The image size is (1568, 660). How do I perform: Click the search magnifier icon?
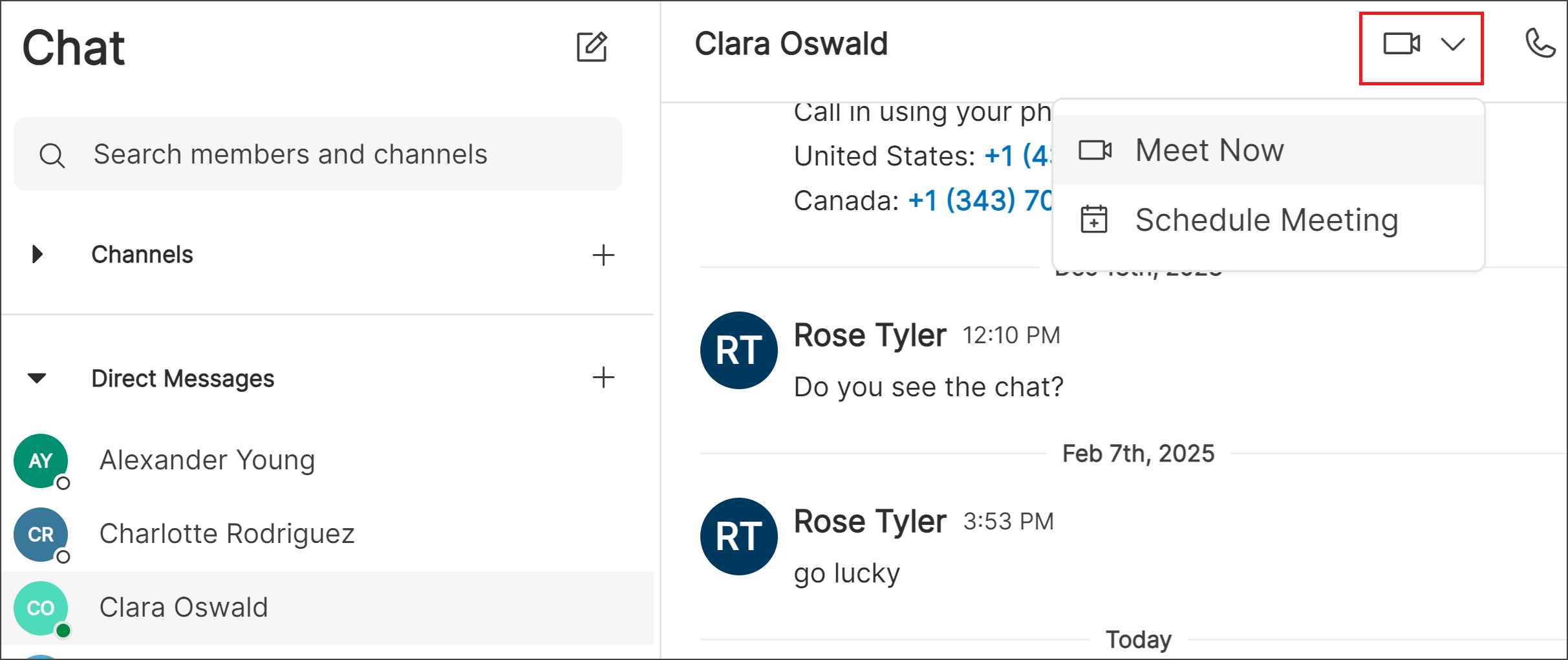coord(52,154)
